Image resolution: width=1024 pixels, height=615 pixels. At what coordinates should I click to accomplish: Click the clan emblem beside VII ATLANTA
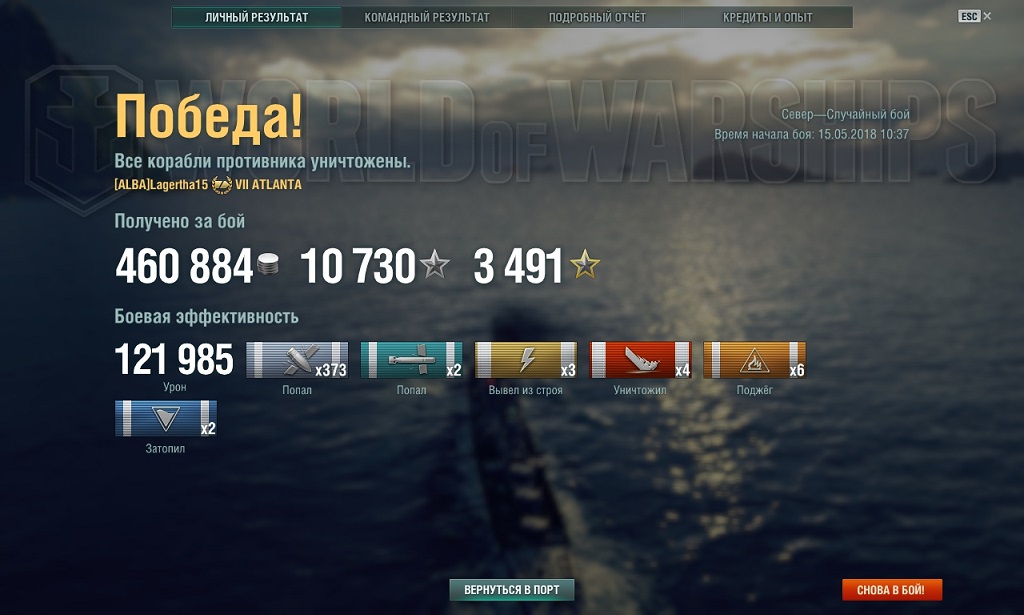click(x=222, y=185)
